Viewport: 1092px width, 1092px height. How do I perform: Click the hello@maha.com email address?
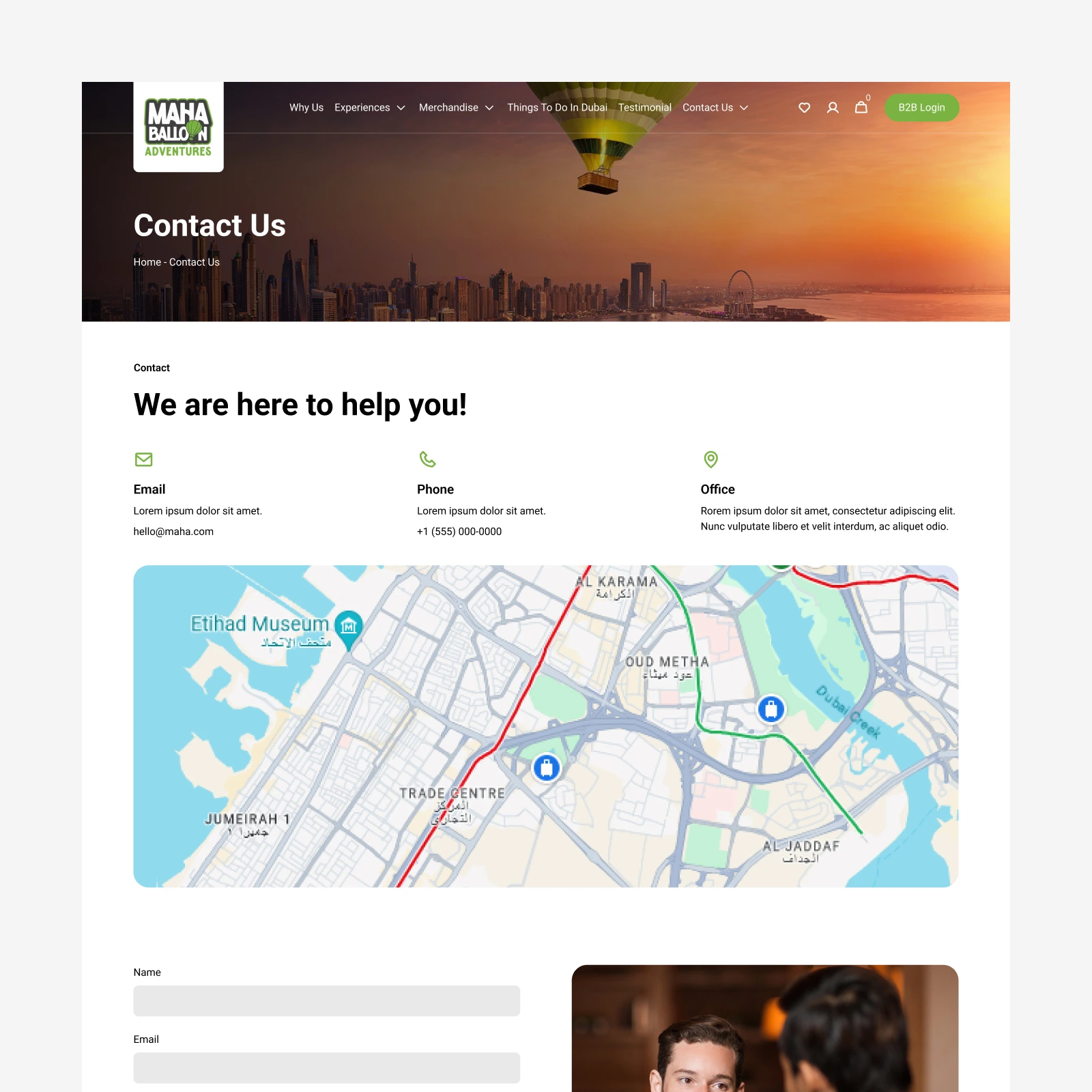point(173,532)
